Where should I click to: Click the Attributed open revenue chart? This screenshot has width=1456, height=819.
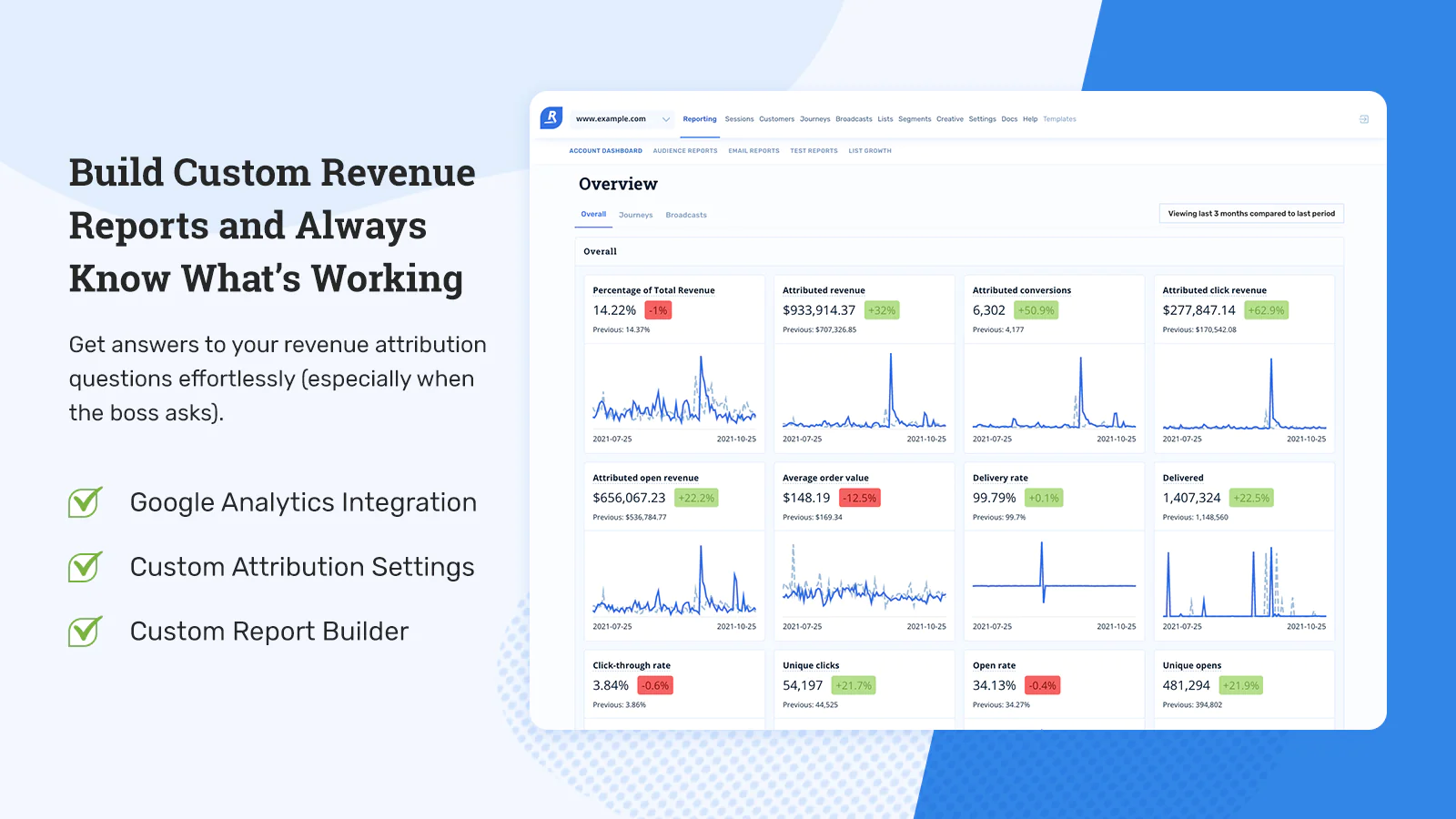coord(674,579)
